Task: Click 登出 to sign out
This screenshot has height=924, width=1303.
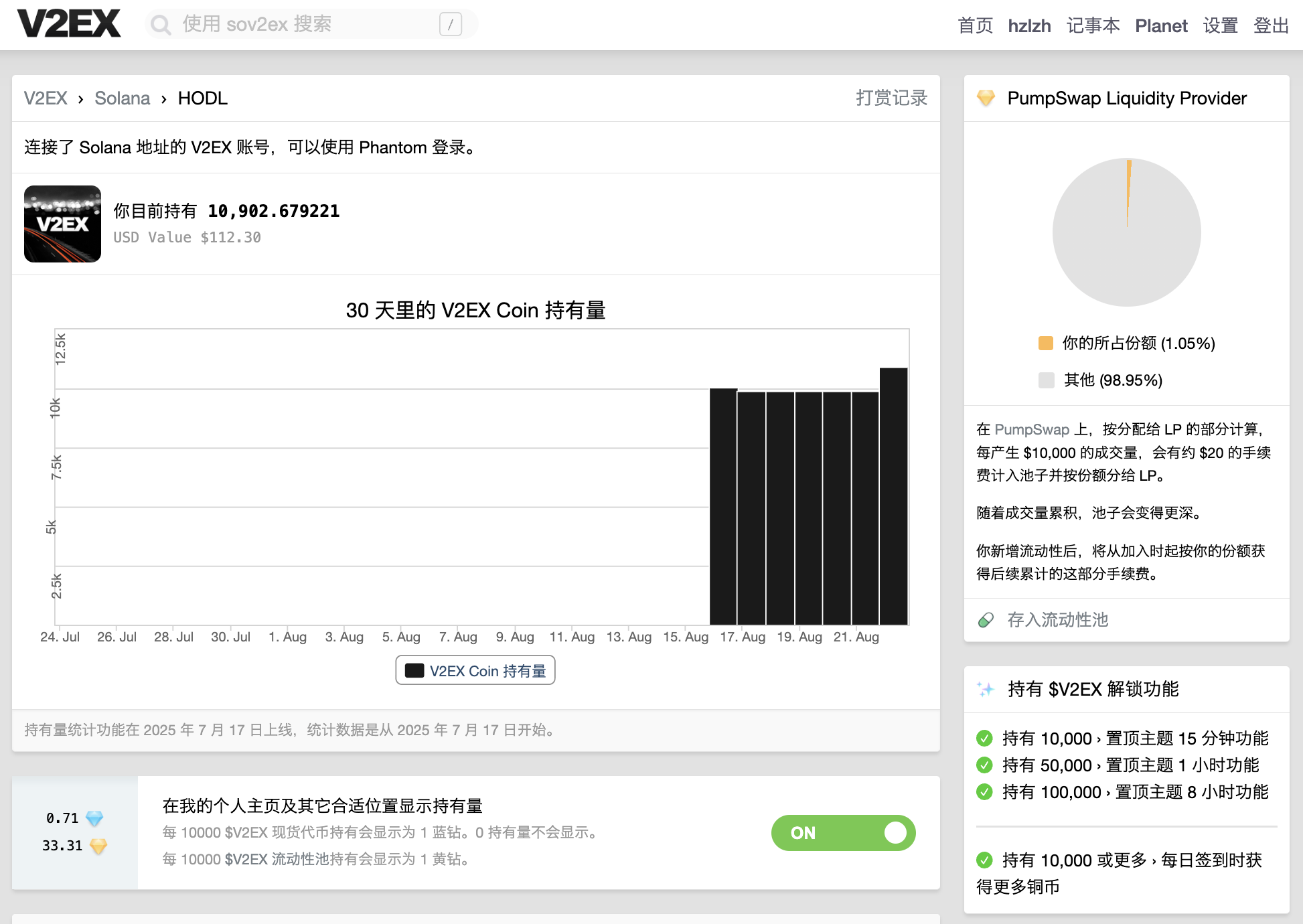Action: [x=1271, y=25]
